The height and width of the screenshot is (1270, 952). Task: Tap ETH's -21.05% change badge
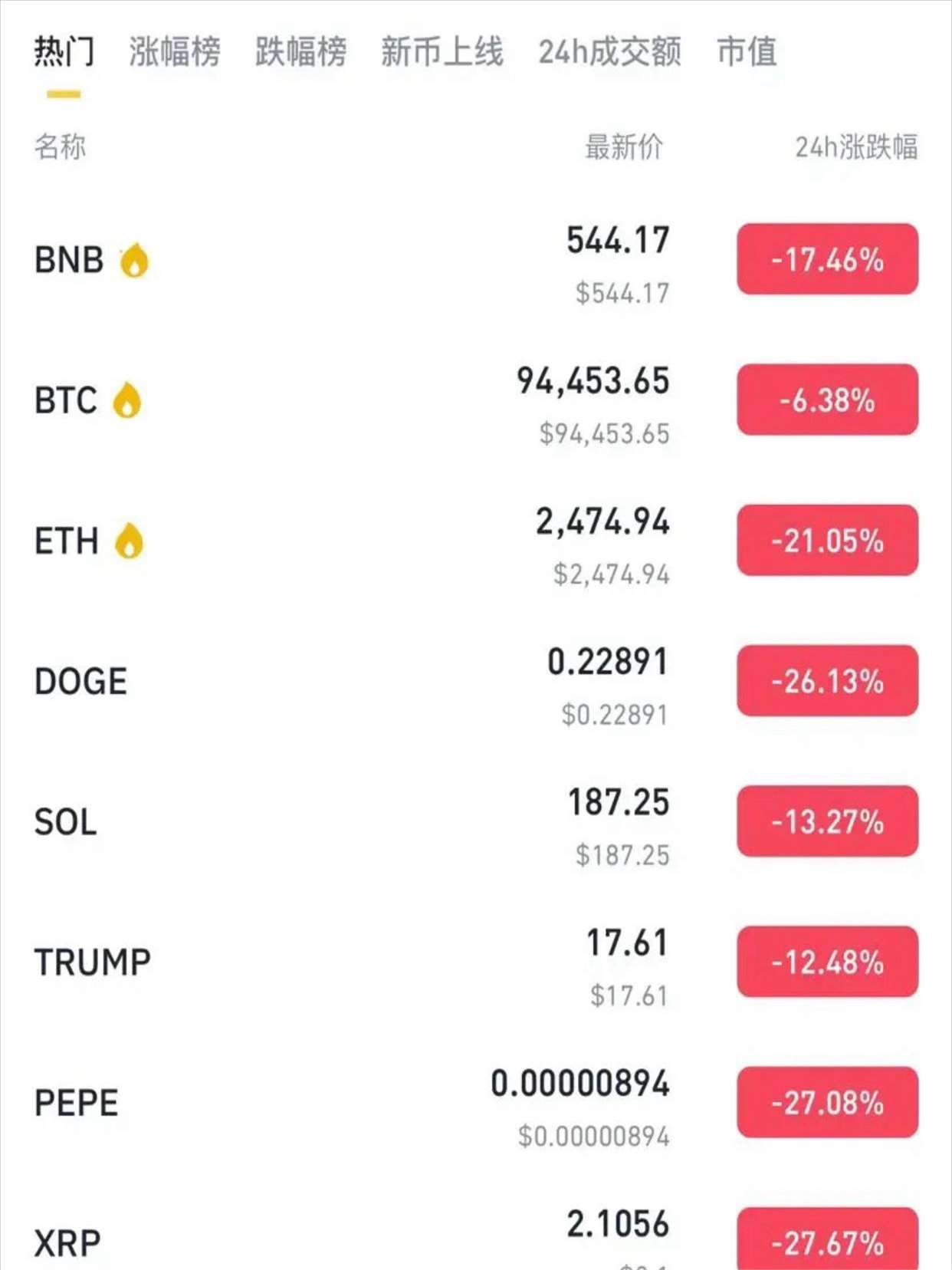pos(827,540)
